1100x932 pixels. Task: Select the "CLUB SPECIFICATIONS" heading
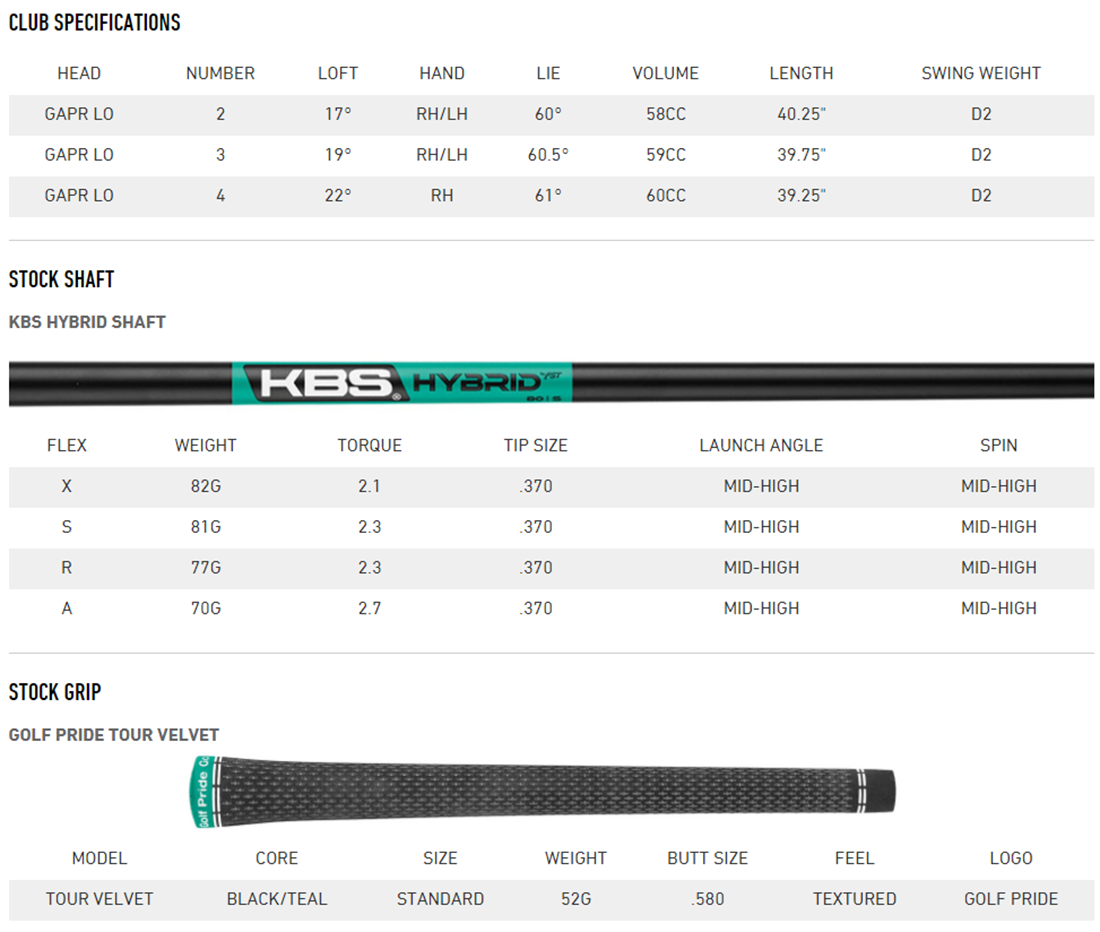coord(95,22)
